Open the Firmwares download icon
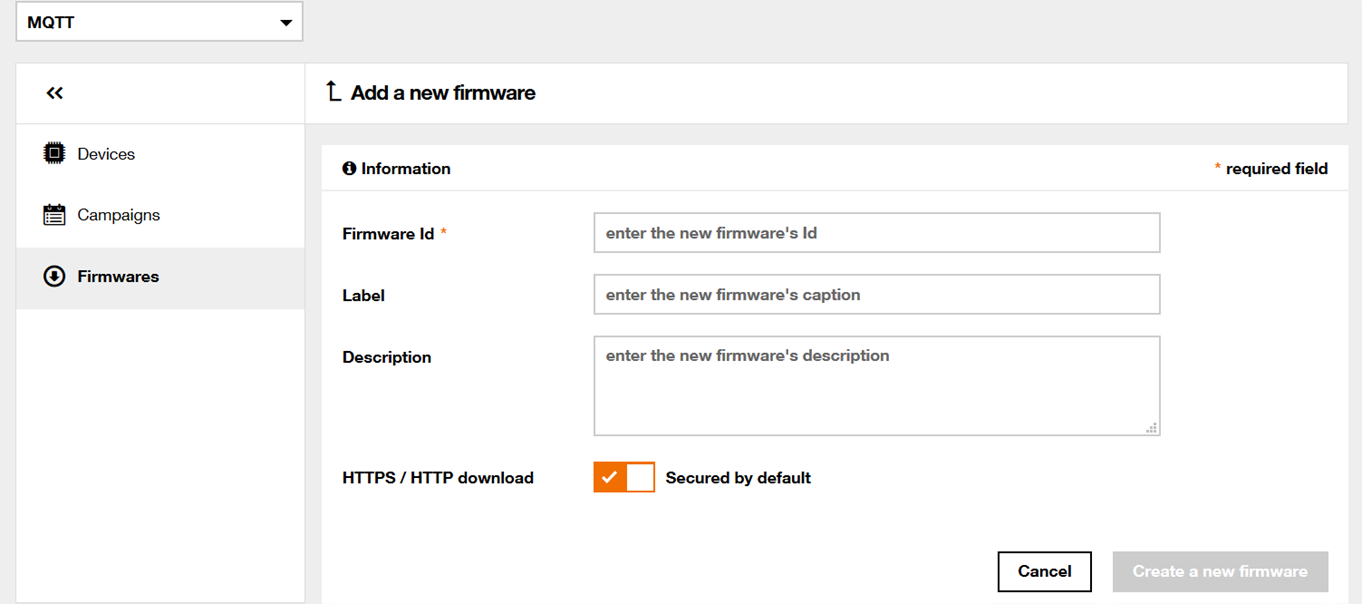1362x604 pixels. pyautogui.click(x=54, y=276)
